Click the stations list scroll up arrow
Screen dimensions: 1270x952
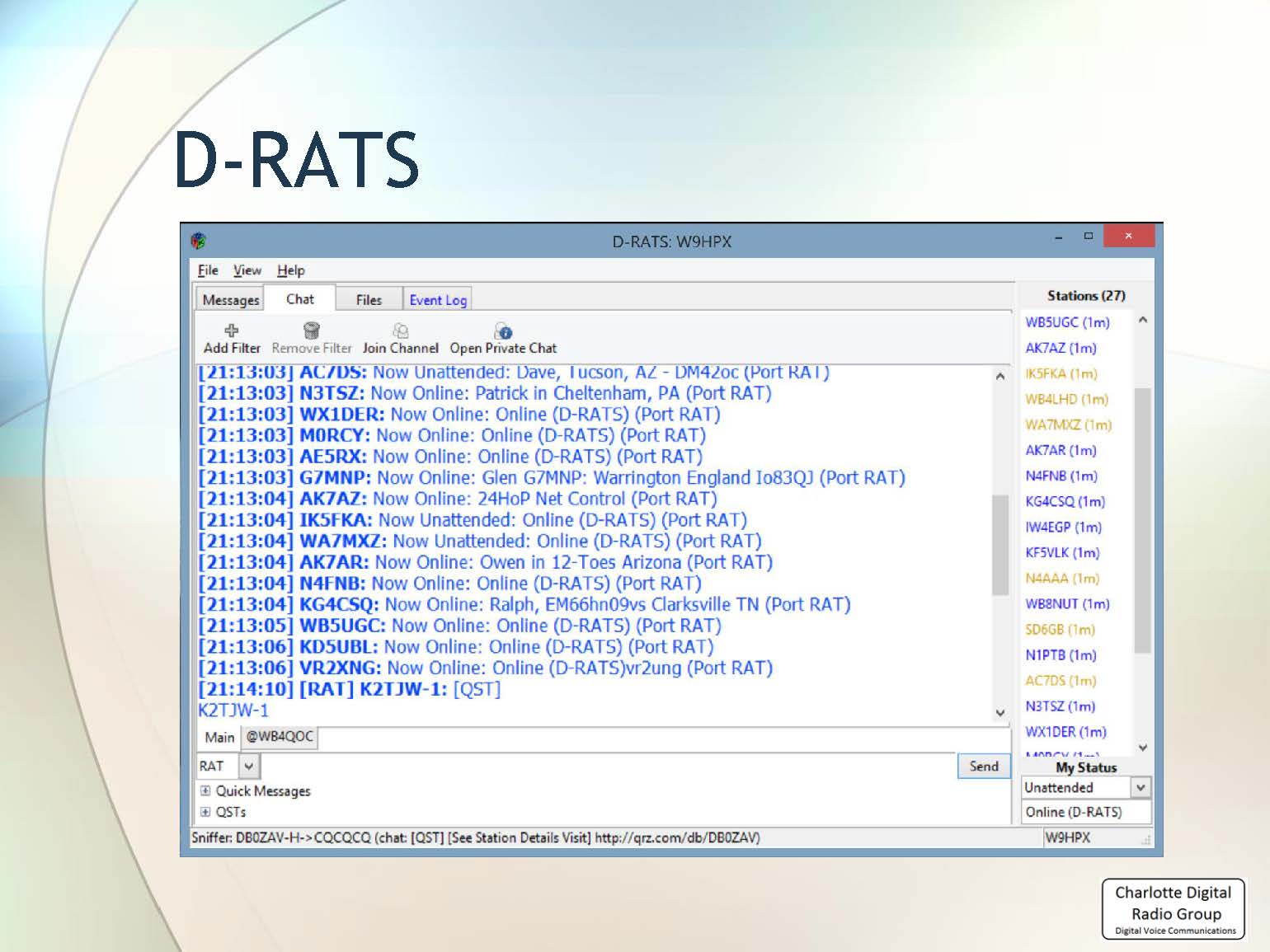coord(1143,320)
